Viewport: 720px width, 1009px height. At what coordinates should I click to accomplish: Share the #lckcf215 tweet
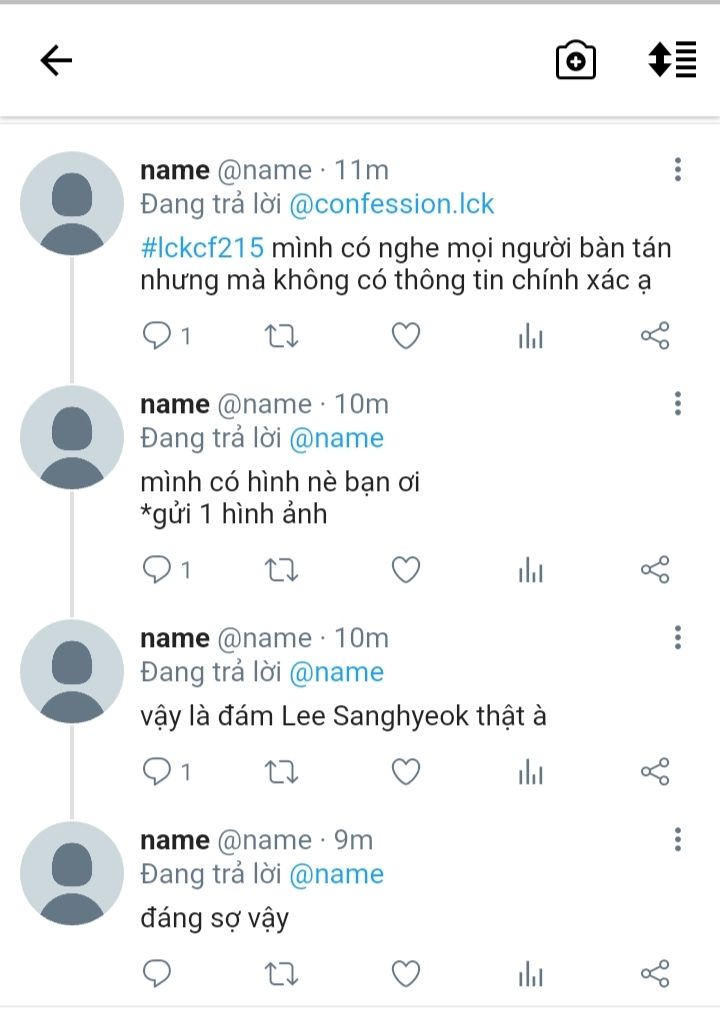click(655, 336)
